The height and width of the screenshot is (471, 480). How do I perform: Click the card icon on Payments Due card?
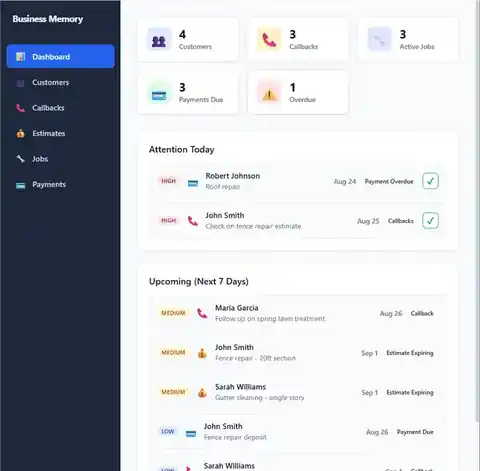(x=159, y=94)
